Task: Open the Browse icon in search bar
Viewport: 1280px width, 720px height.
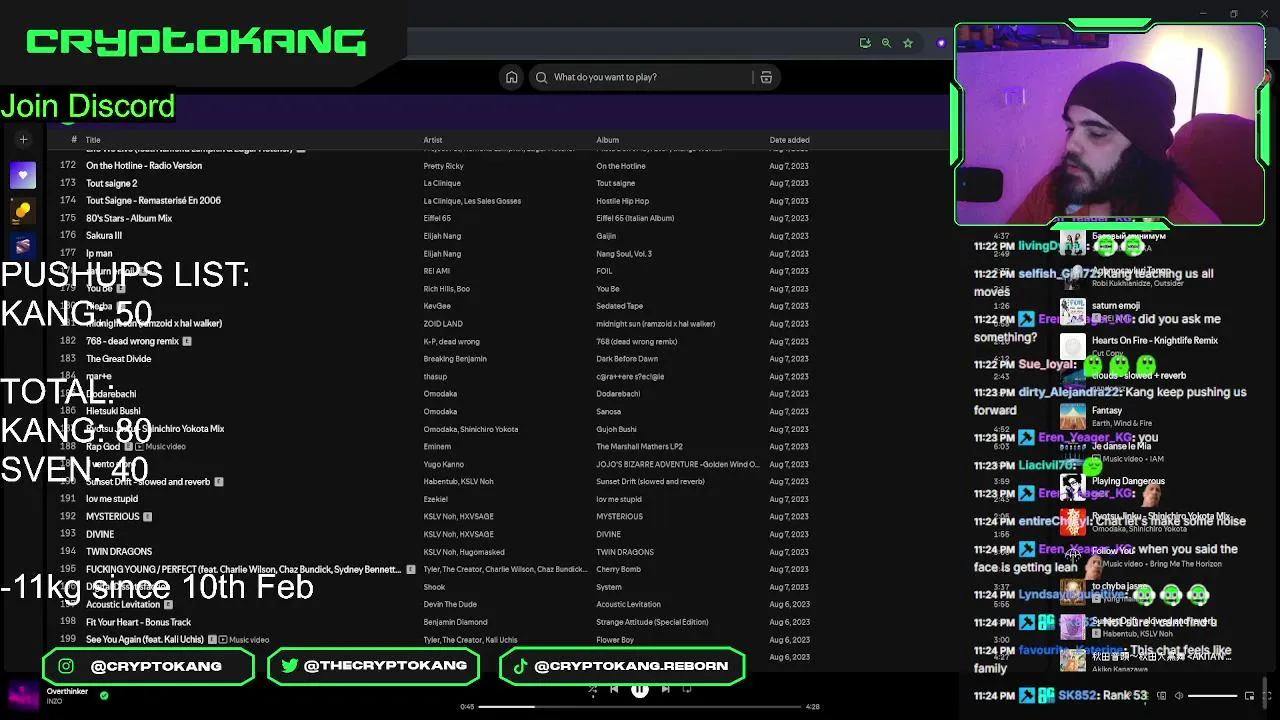Action: click(x=766, y=77)
